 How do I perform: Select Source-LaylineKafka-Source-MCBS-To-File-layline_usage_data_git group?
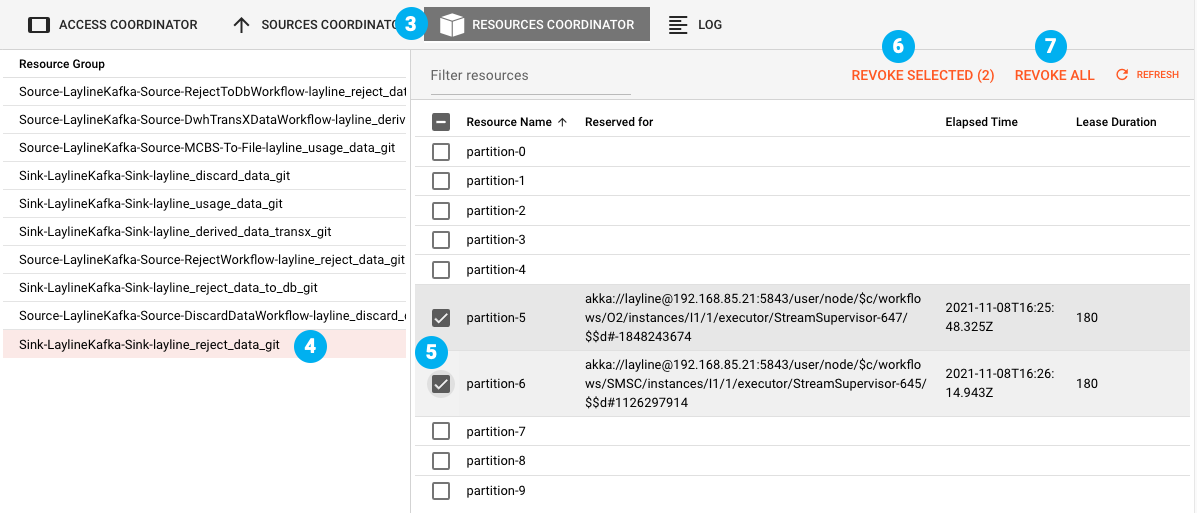click(207, 148)
